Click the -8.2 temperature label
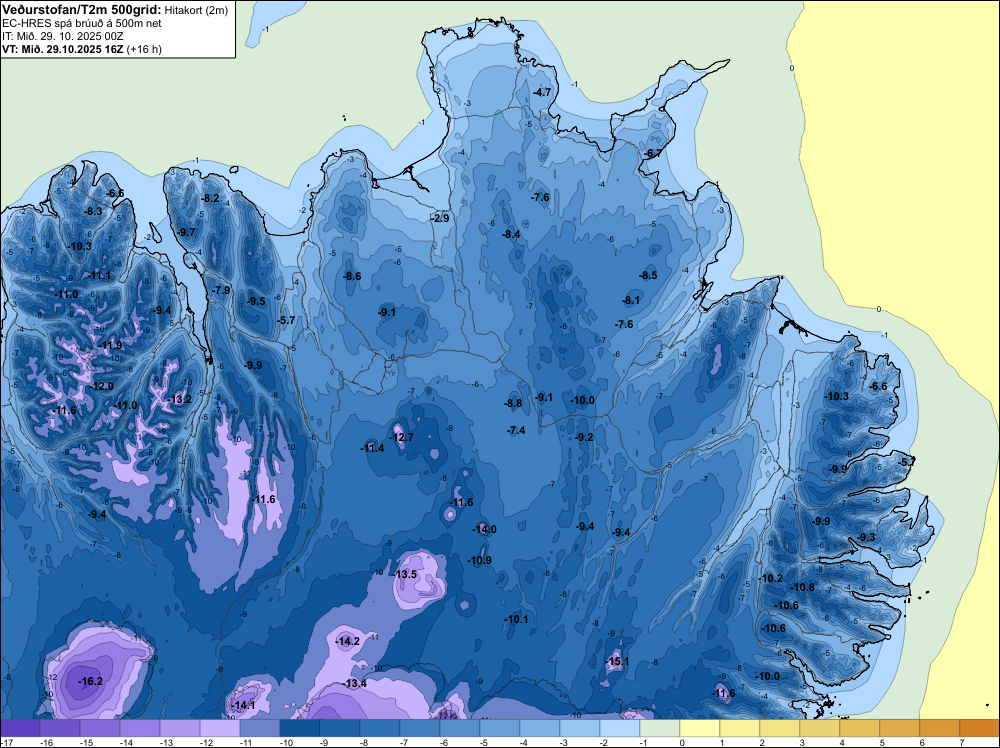The image size is (1000, 748). coord(210,198)
